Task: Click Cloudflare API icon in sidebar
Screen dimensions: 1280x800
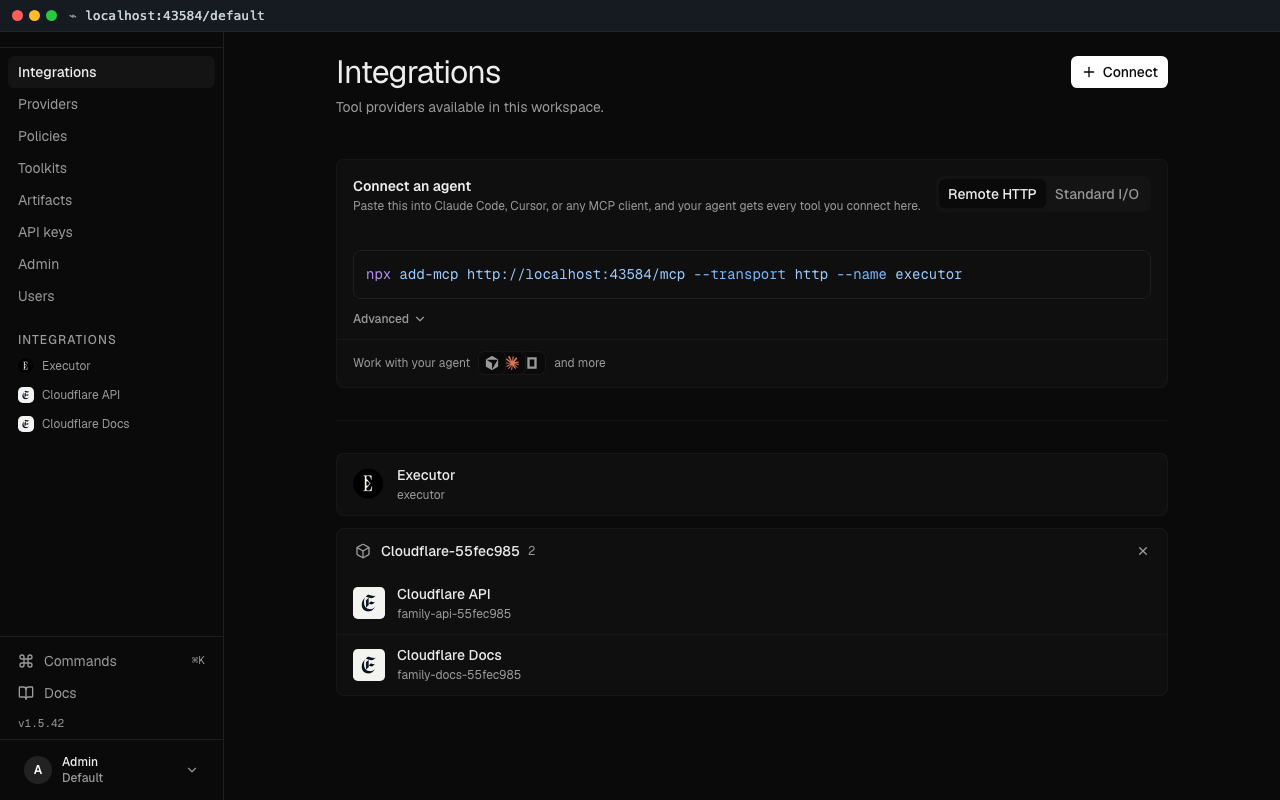Action: coord(26,395)
